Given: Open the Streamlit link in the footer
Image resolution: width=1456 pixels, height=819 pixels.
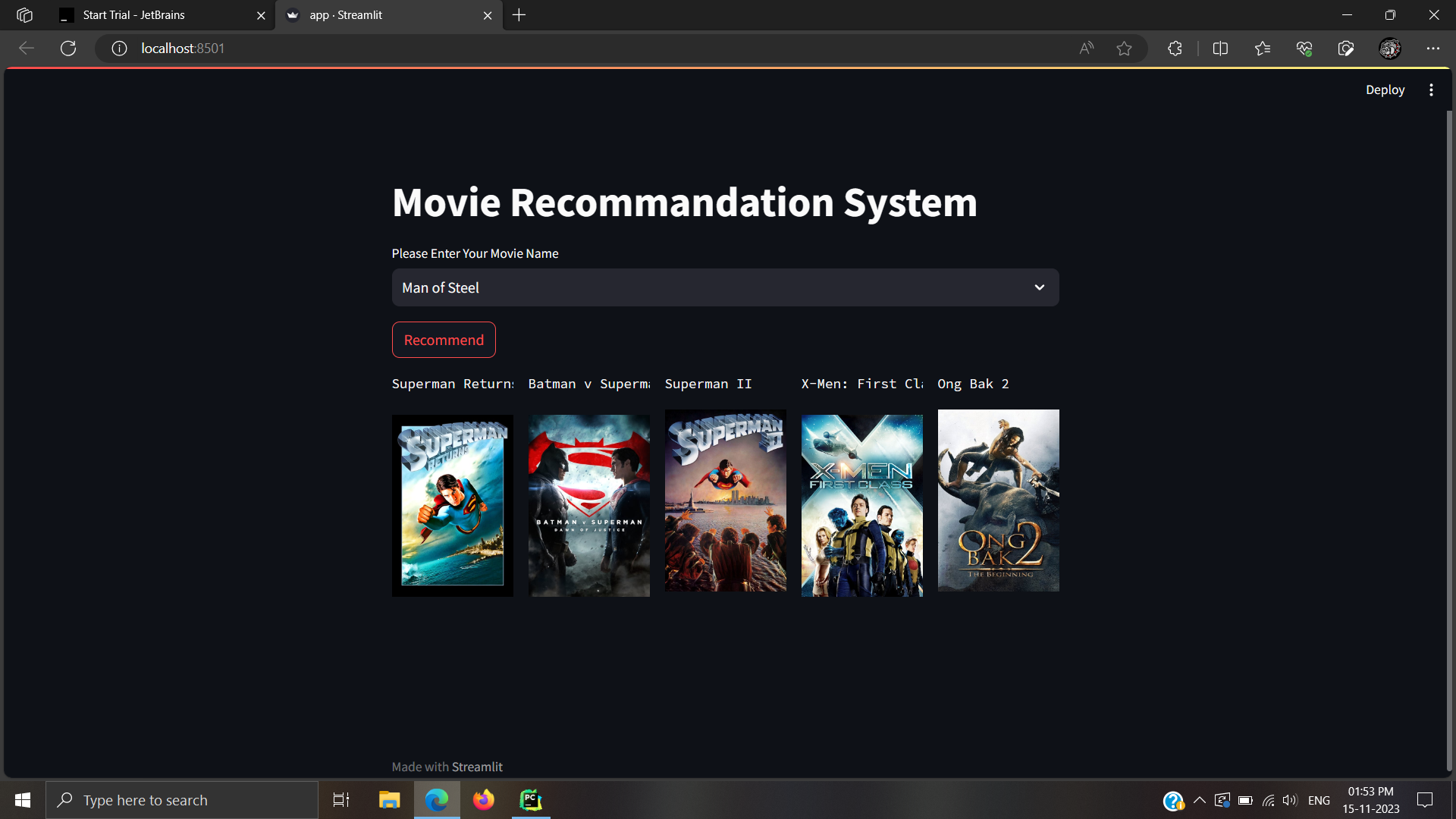Looking at the screenshot, I should (476, 766).
